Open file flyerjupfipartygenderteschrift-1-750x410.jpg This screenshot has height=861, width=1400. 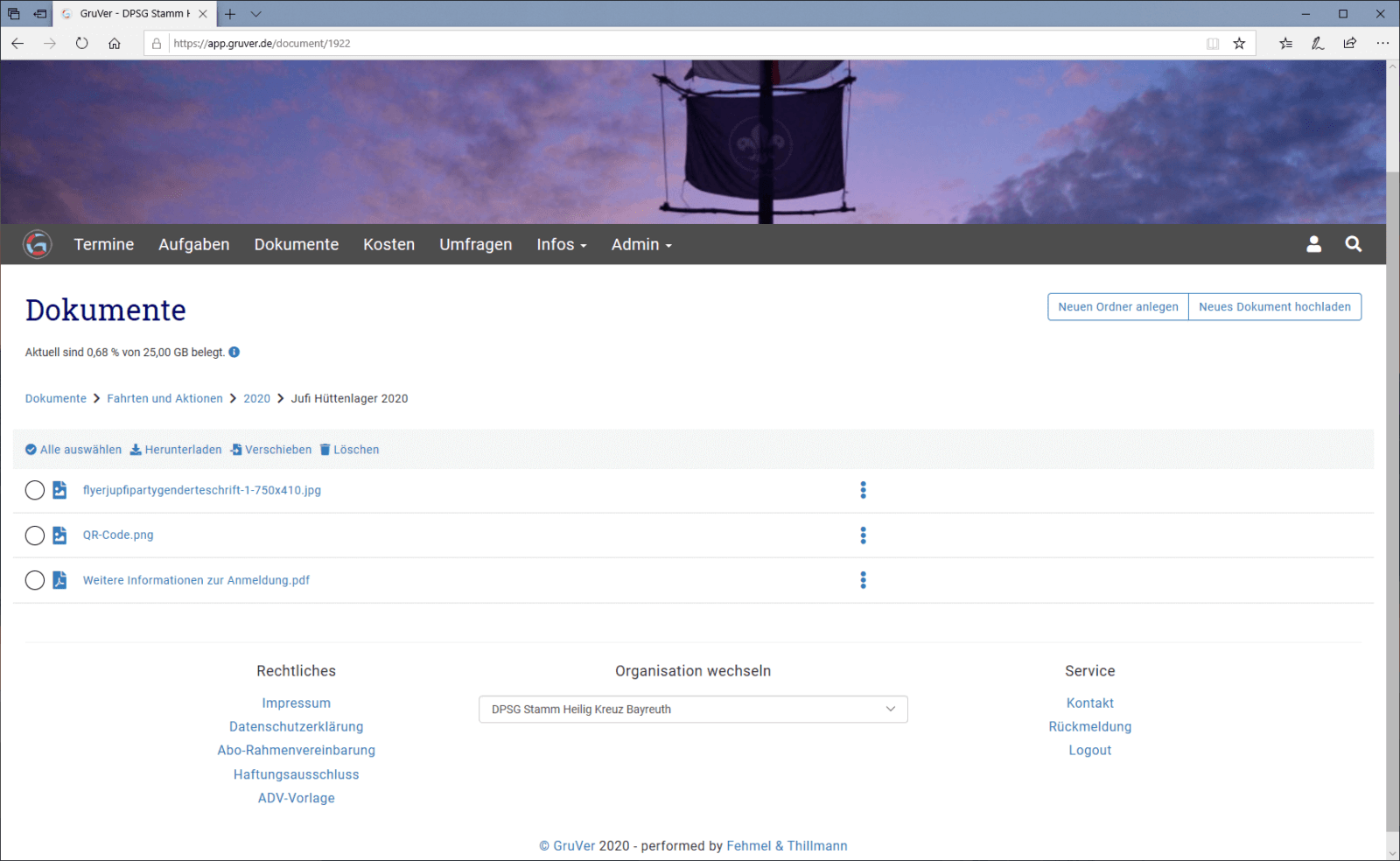202,490
